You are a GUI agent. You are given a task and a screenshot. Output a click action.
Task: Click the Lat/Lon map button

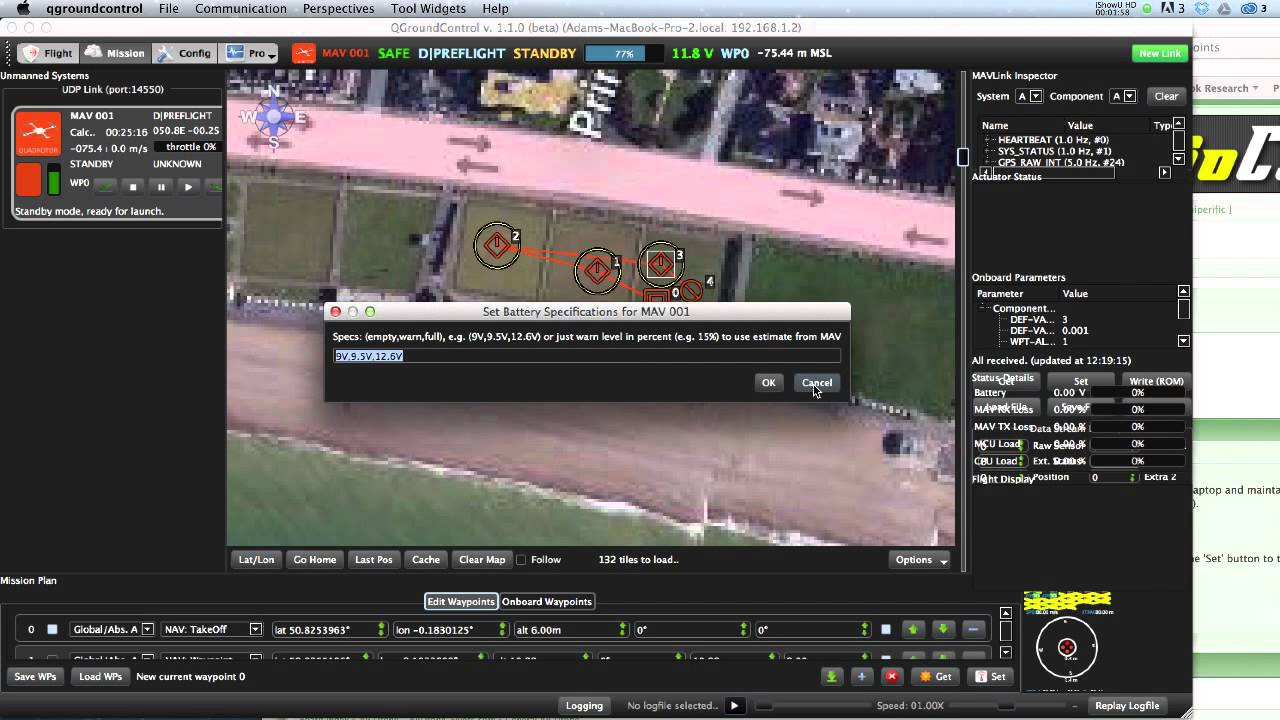tap(256, 559)
